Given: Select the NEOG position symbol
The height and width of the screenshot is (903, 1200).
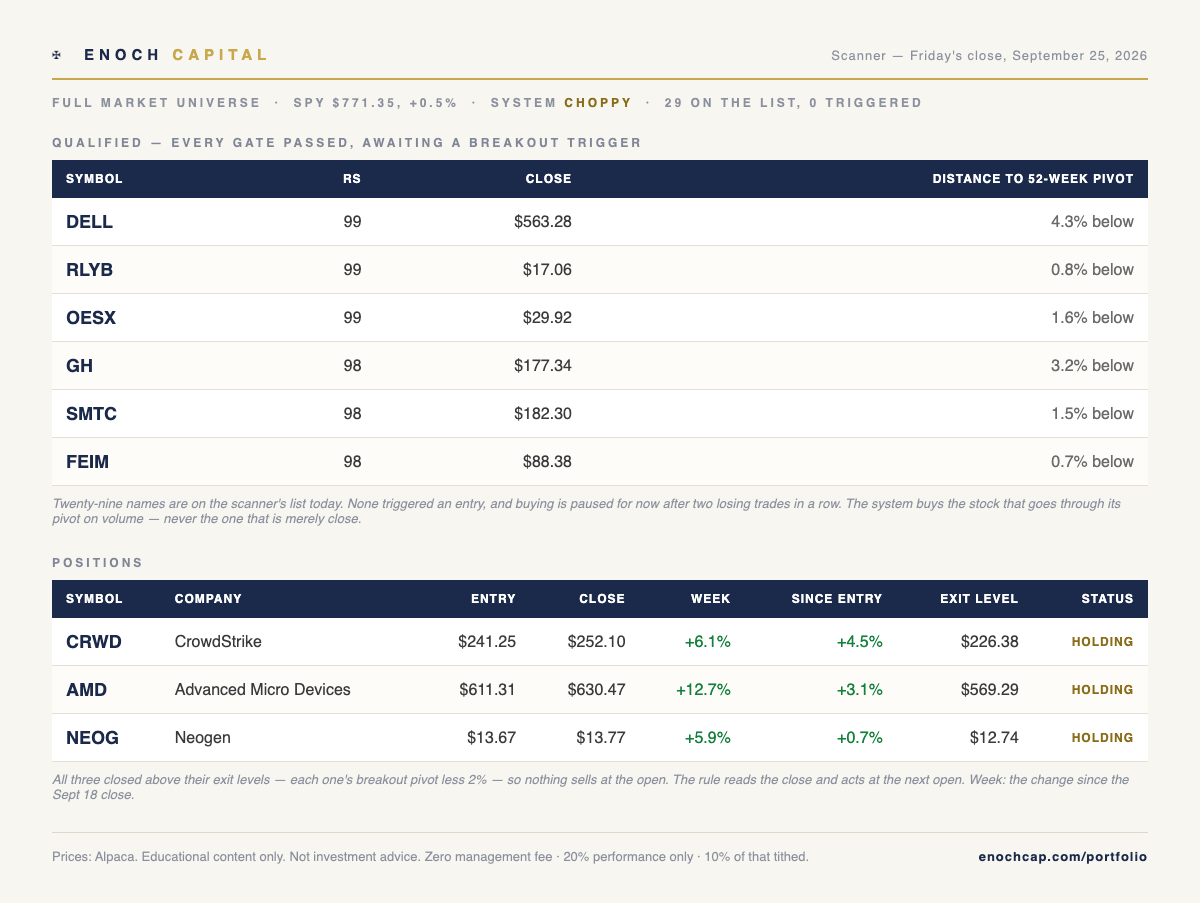Looking at the screenshot, I should click(93, 738).
